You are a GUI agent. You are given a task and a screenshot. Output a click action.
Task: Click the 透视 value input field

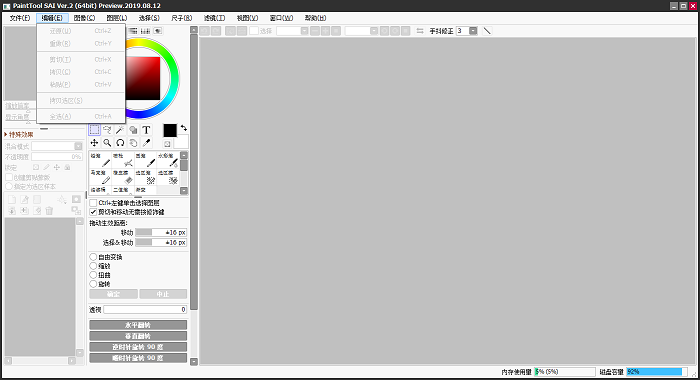point(145,309)
